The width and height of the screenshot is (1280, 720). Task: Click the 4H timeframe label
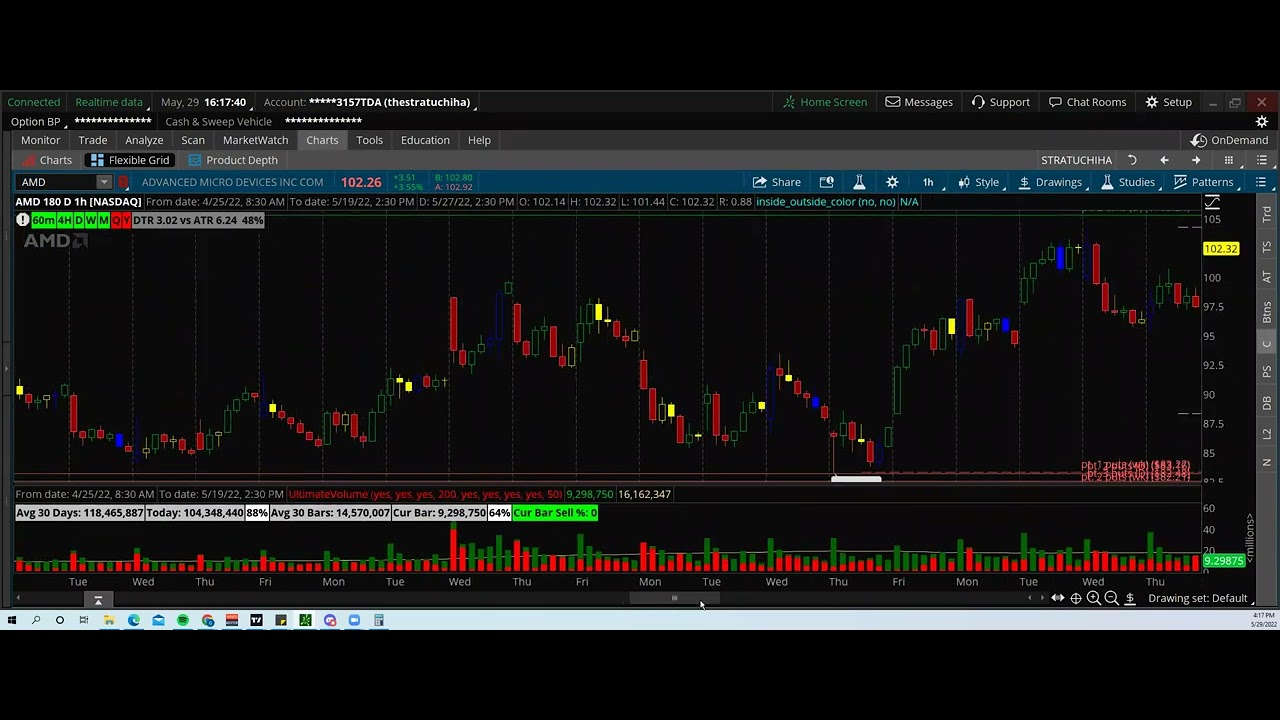point(64,220)
